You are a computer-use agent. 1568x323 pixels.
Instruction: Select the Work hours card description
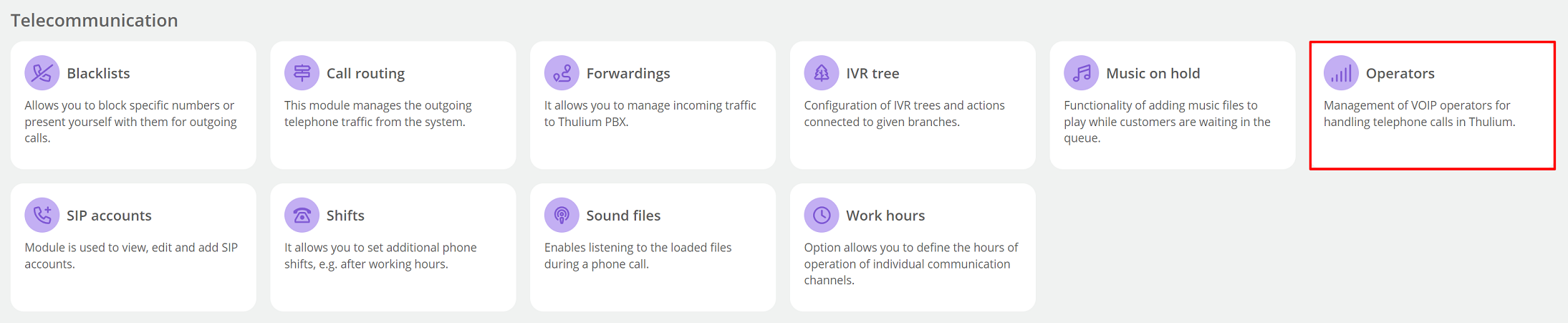pyautogui.click(x=911, y=264)
